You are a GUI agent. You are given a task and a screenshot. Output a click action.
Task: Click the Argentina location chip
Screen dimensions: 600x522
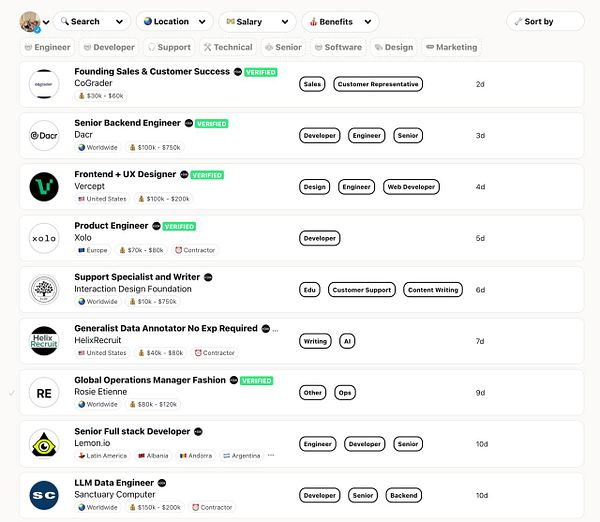tap(242, 456)
